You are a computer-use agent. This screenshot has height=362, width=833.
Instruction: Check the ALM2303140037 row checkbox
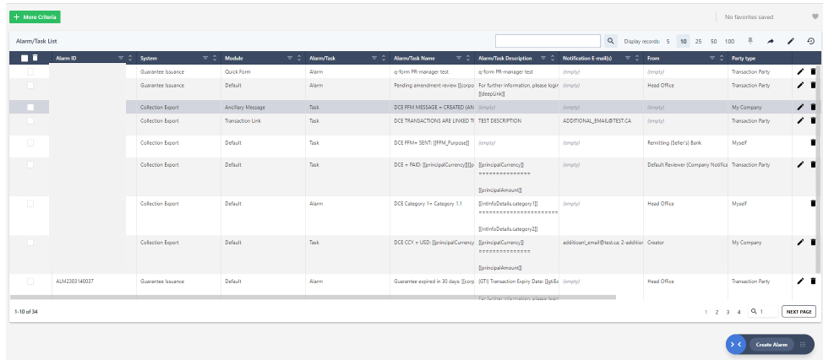coord(30,281)
